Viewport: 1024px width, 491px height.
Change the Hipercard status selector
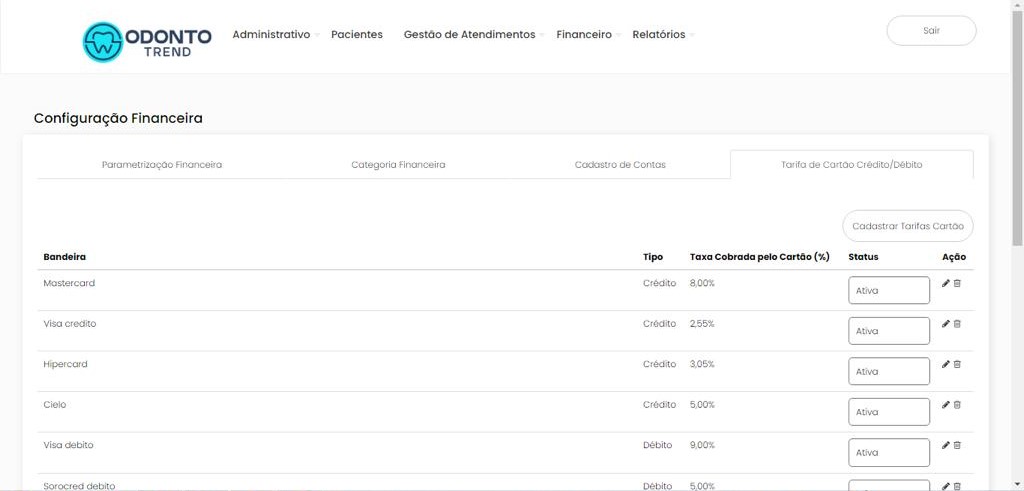pyautogui.click(x=888, y=372)
